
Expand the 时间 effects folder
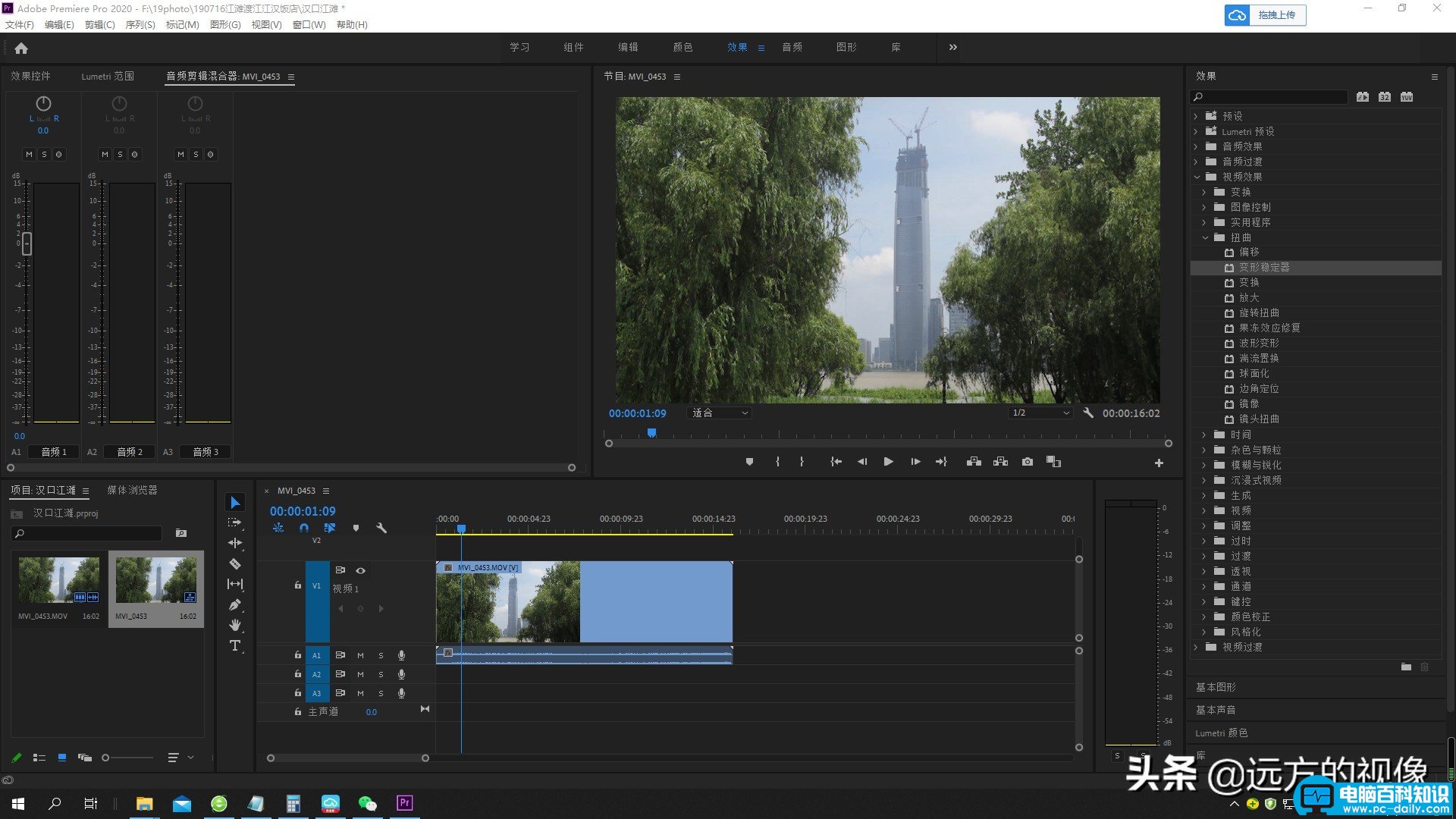click(x=1204, y=435)
